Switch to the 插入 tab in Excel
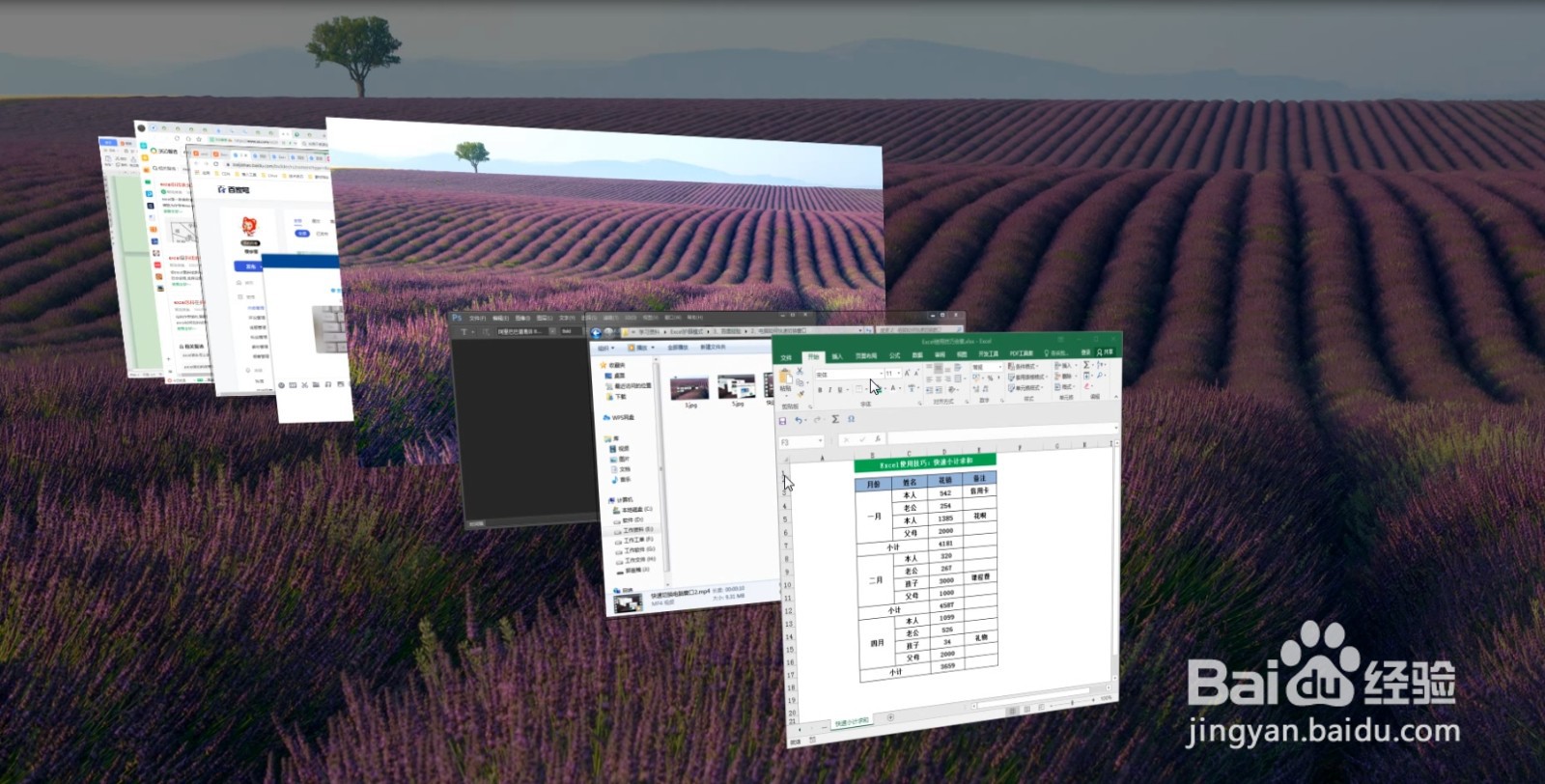1545x784 pixels. pyautogui.click(x=837, y=357)
